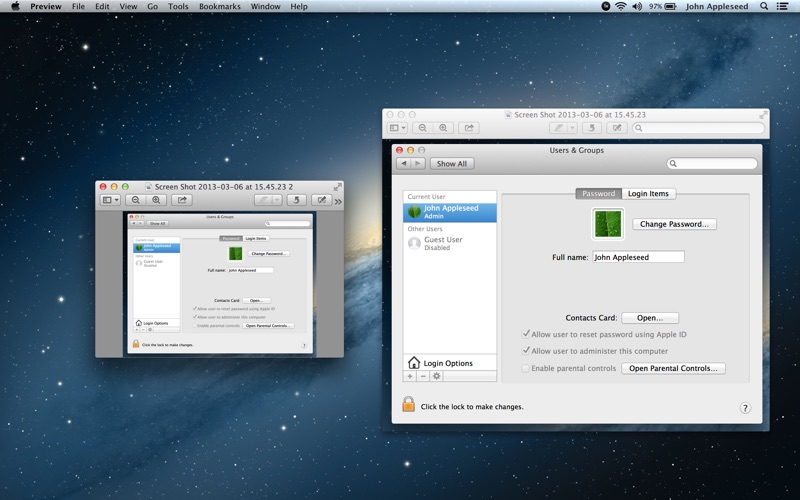Open the gear action menu below large user list
This screenshot has height=500, width=800.
click(436, 376)
